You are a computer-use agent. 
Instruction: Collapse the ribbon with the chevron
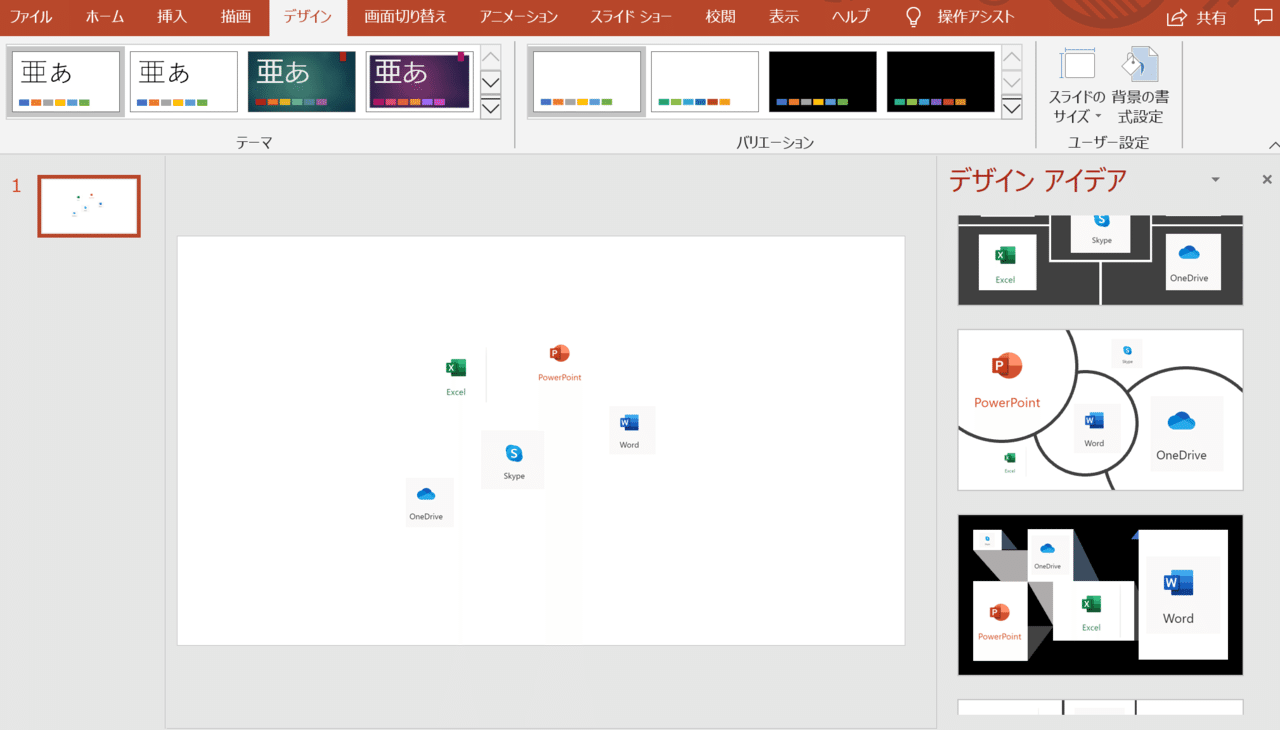[1274, 145]
